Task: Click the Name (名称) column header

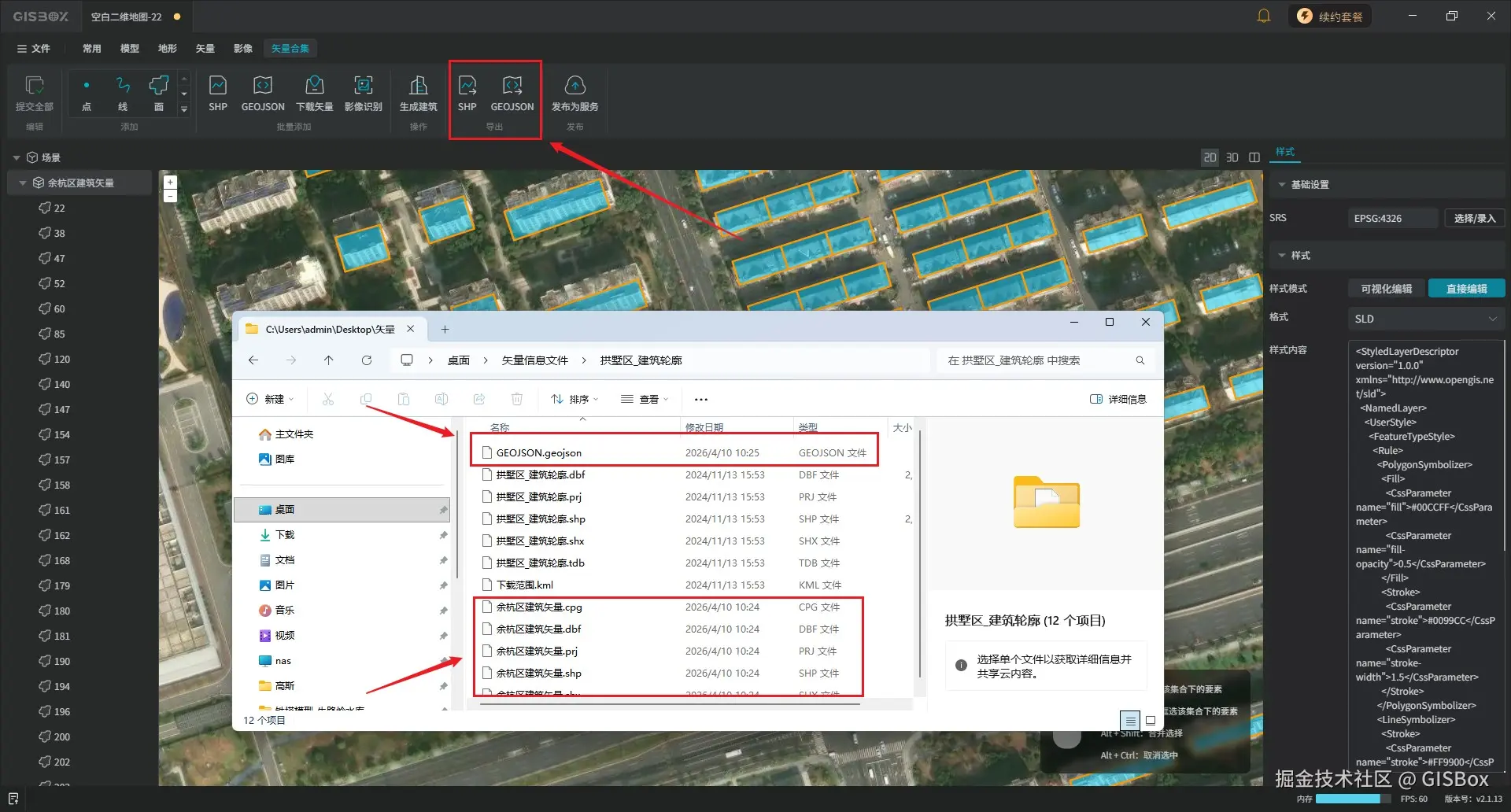Action: point(500,428)
